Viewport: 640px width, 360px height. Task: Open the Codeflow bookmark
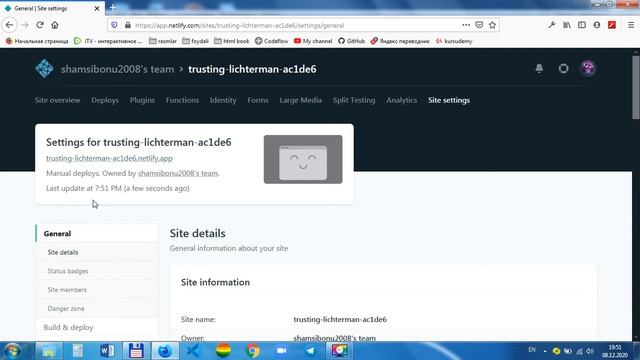point(271,41)
